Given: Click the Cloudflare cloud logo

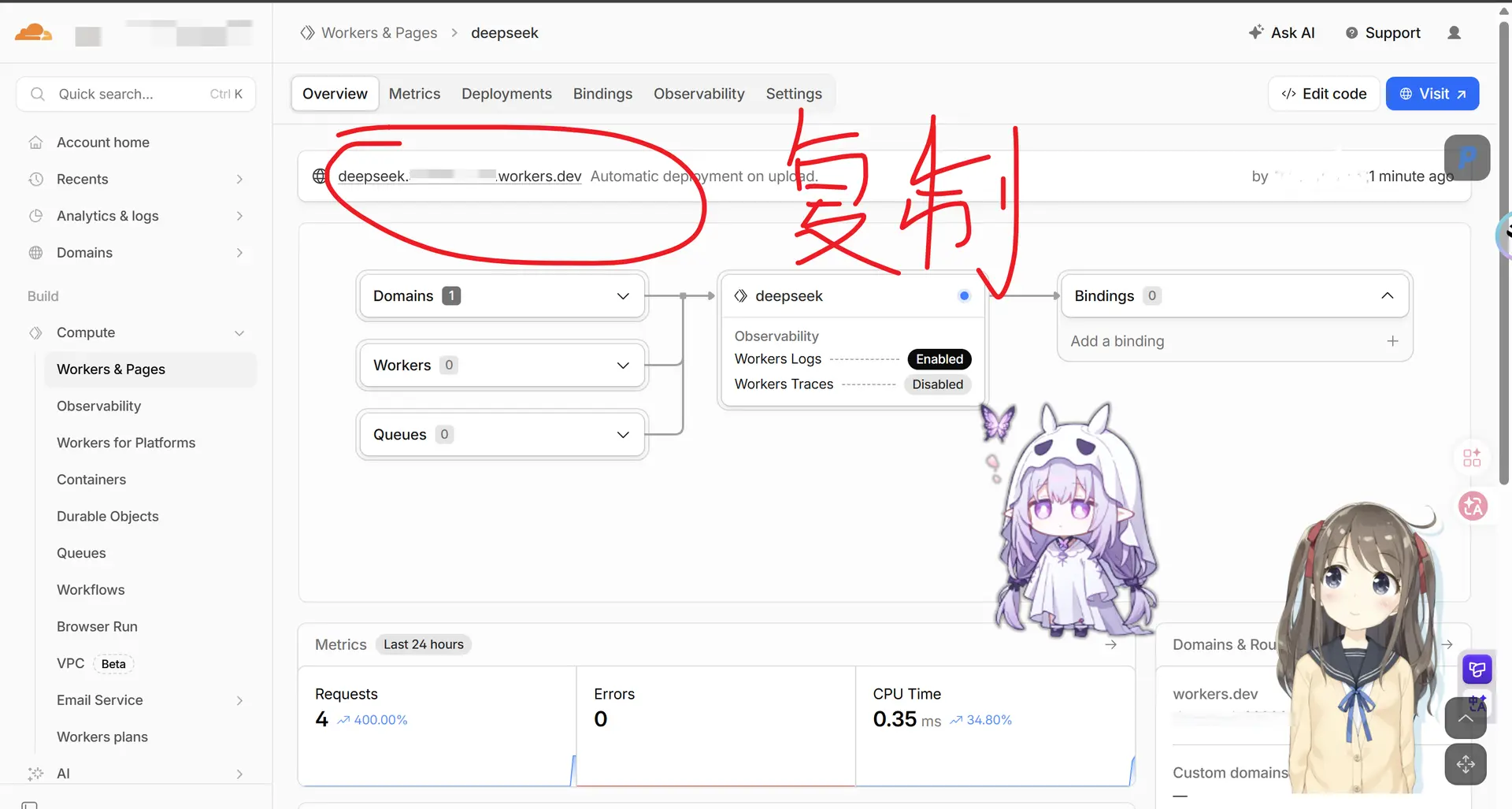Looking at the screenshot, I should point(33,32).
